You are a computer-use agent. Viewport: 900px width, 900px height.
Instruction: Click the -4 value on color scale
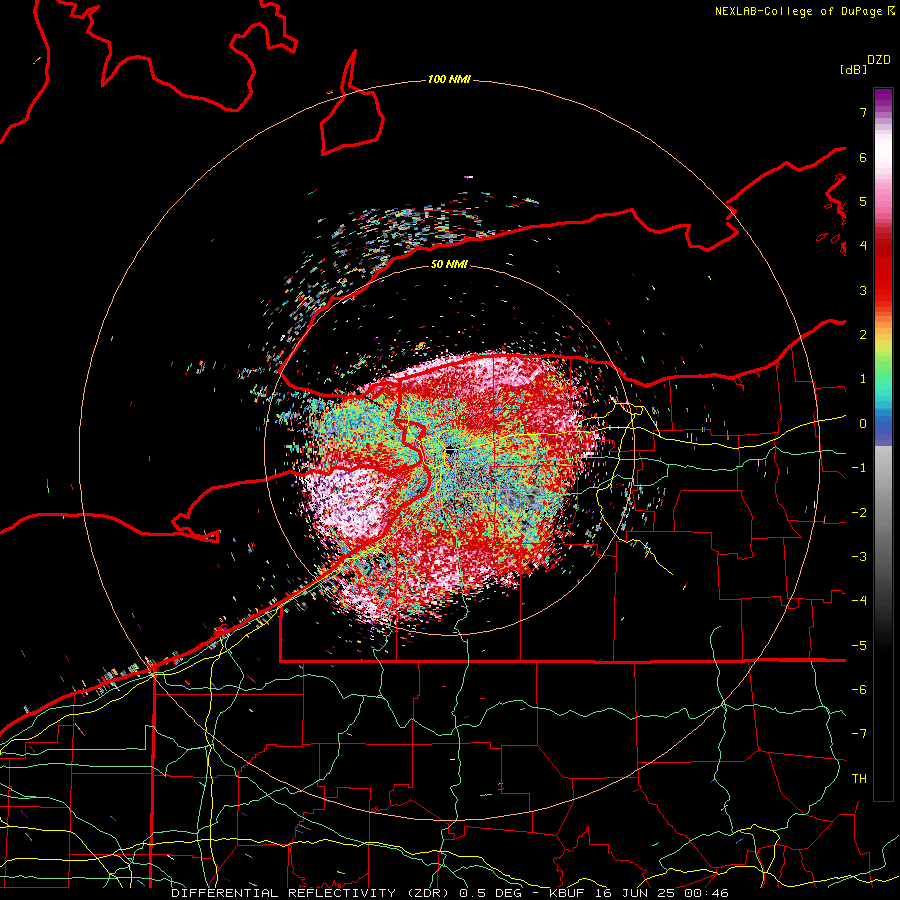point(859,601)
